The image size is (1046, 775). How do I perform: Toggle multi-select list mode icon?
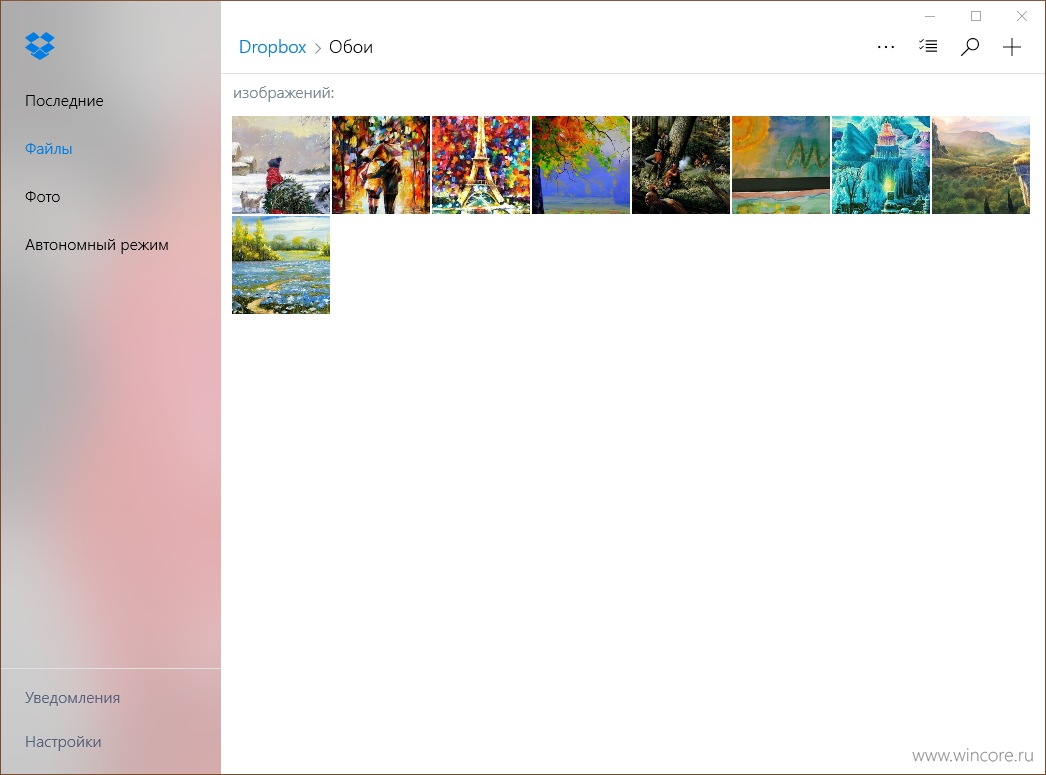(928, 46)
